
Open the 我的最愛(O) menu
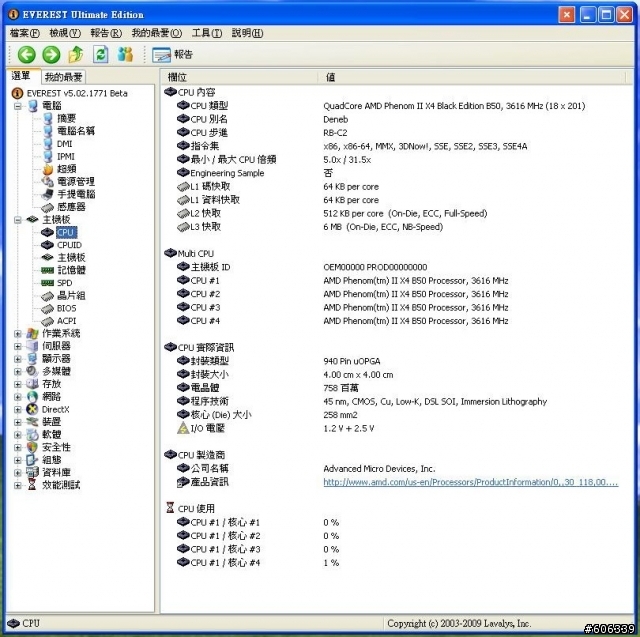[x=157, y=33]
